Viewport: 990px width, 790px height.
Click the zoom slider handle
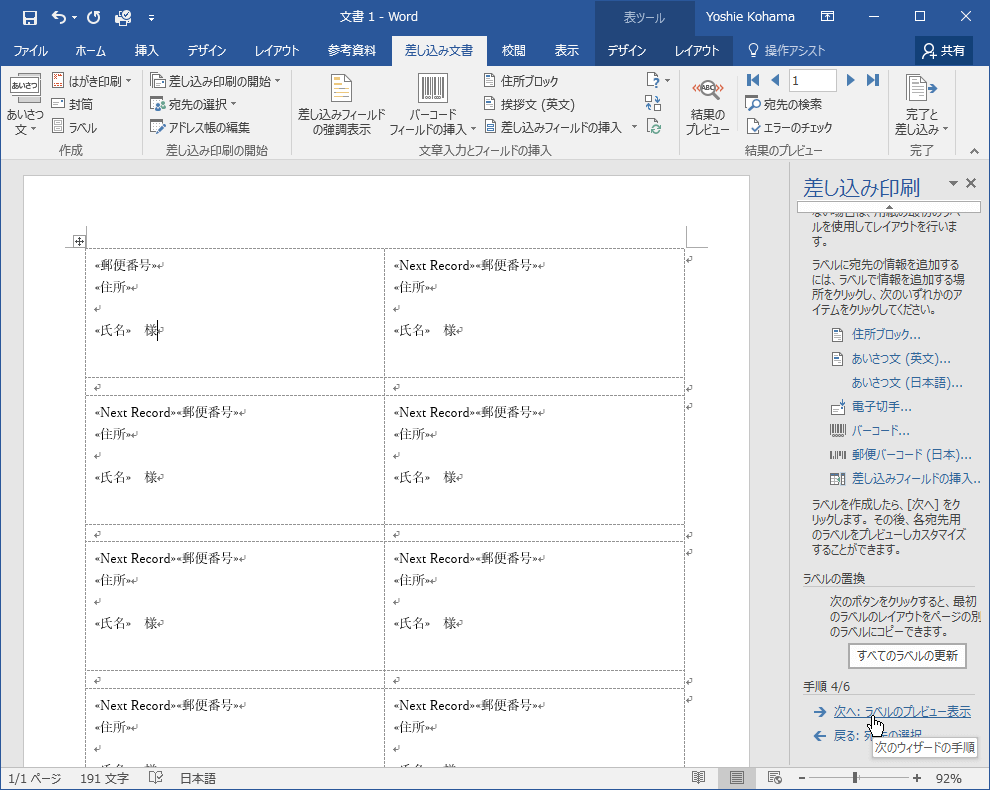pyautogui.click(x=855, y=778)
